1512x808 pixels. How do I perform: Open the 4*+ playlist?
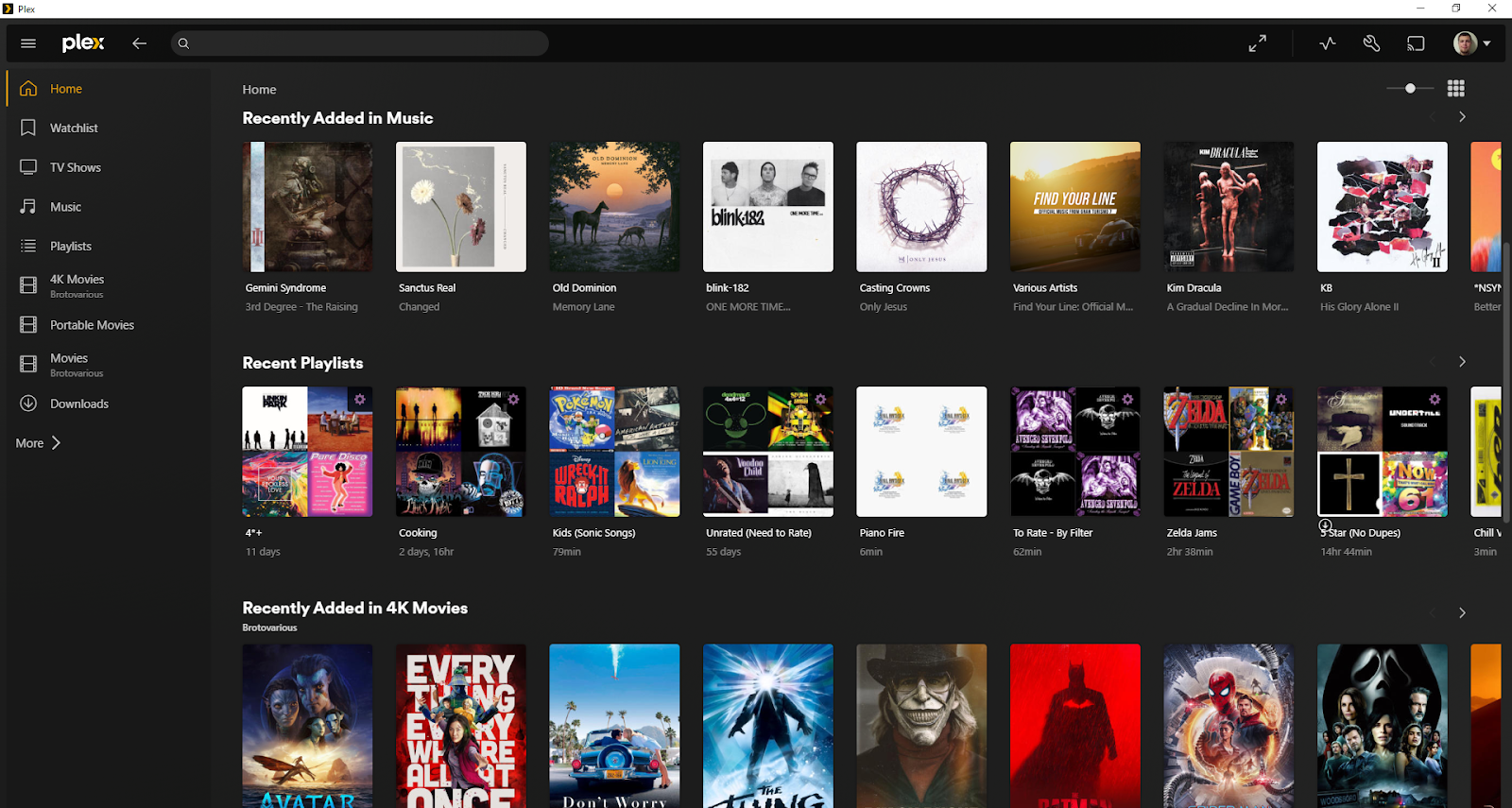click(x=307, y=452)
